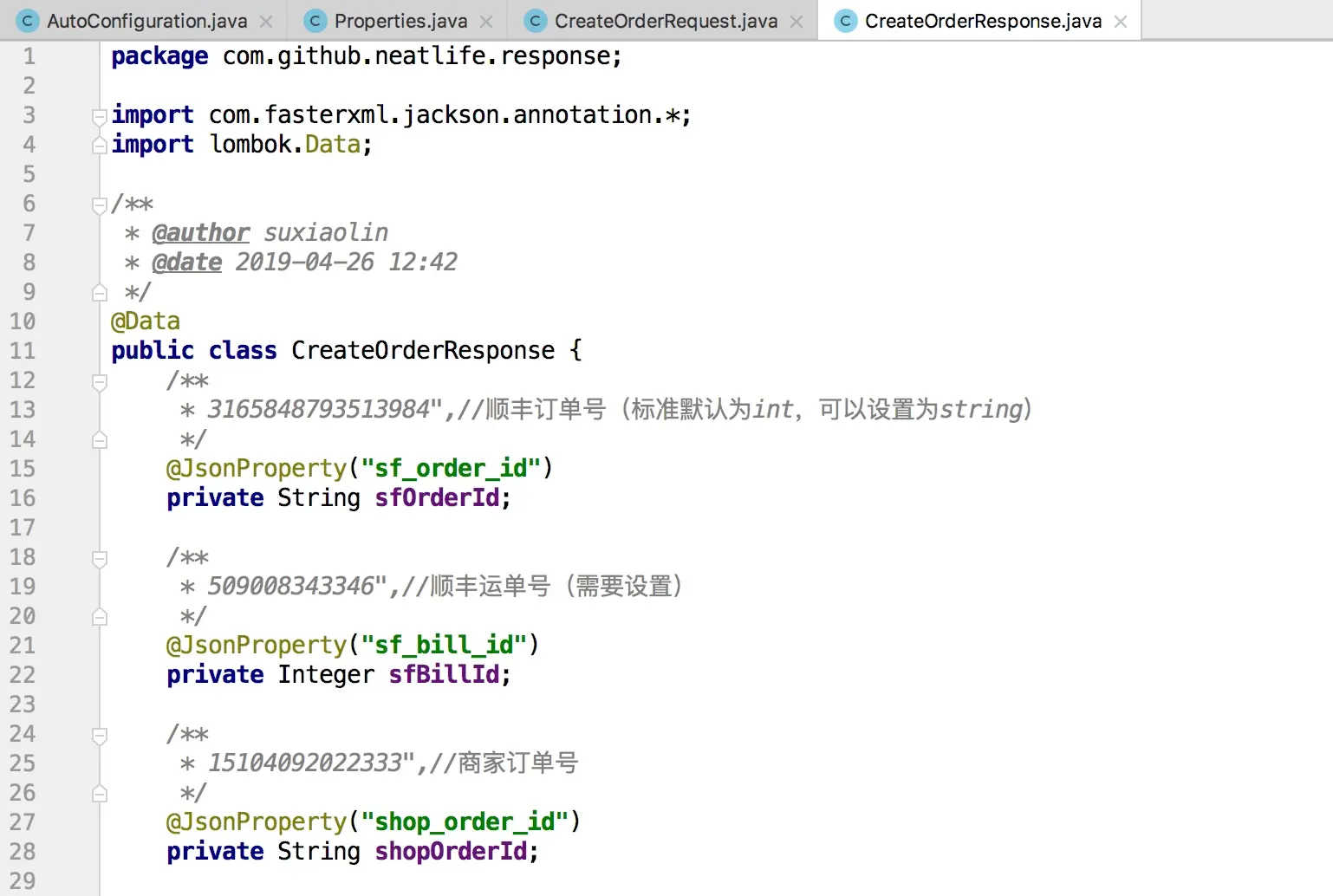Click the comment text 15104092022333
The width and height of the screenshot is (1333, 896).
click(x=305, y=763)
